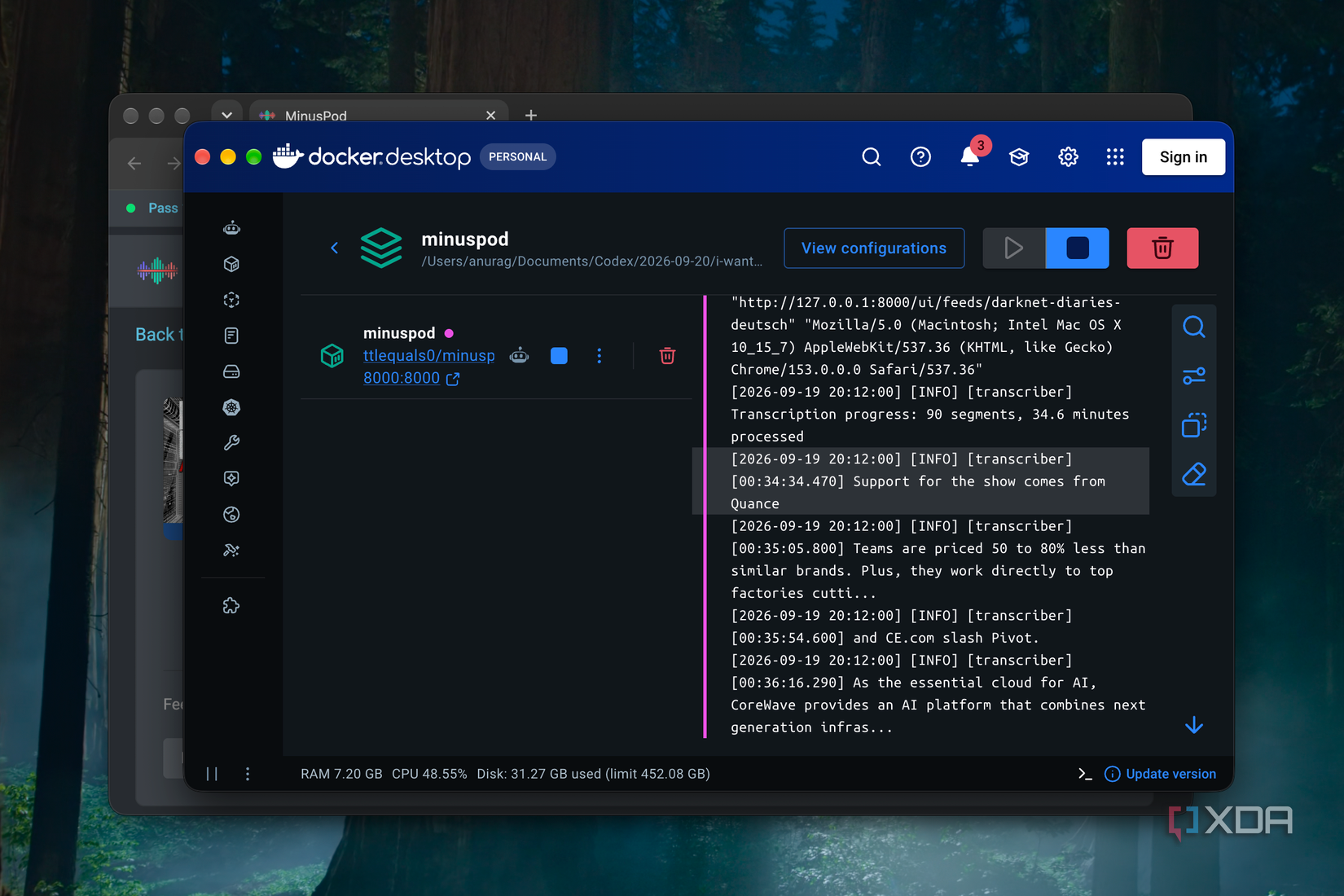Open Containers cube icon in the sidebar

(231, 264)
